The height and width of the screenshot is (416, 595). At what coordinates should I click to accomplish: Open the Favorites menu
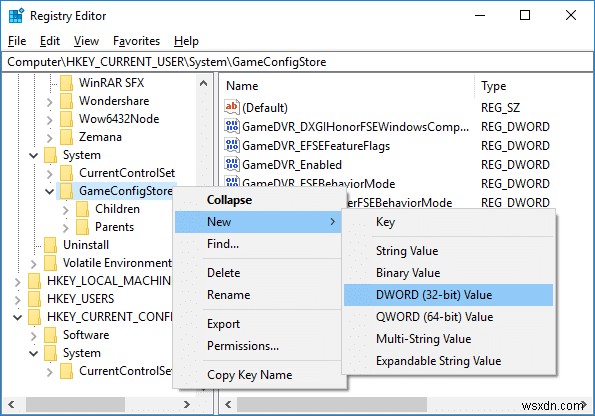tap(136, 41)
